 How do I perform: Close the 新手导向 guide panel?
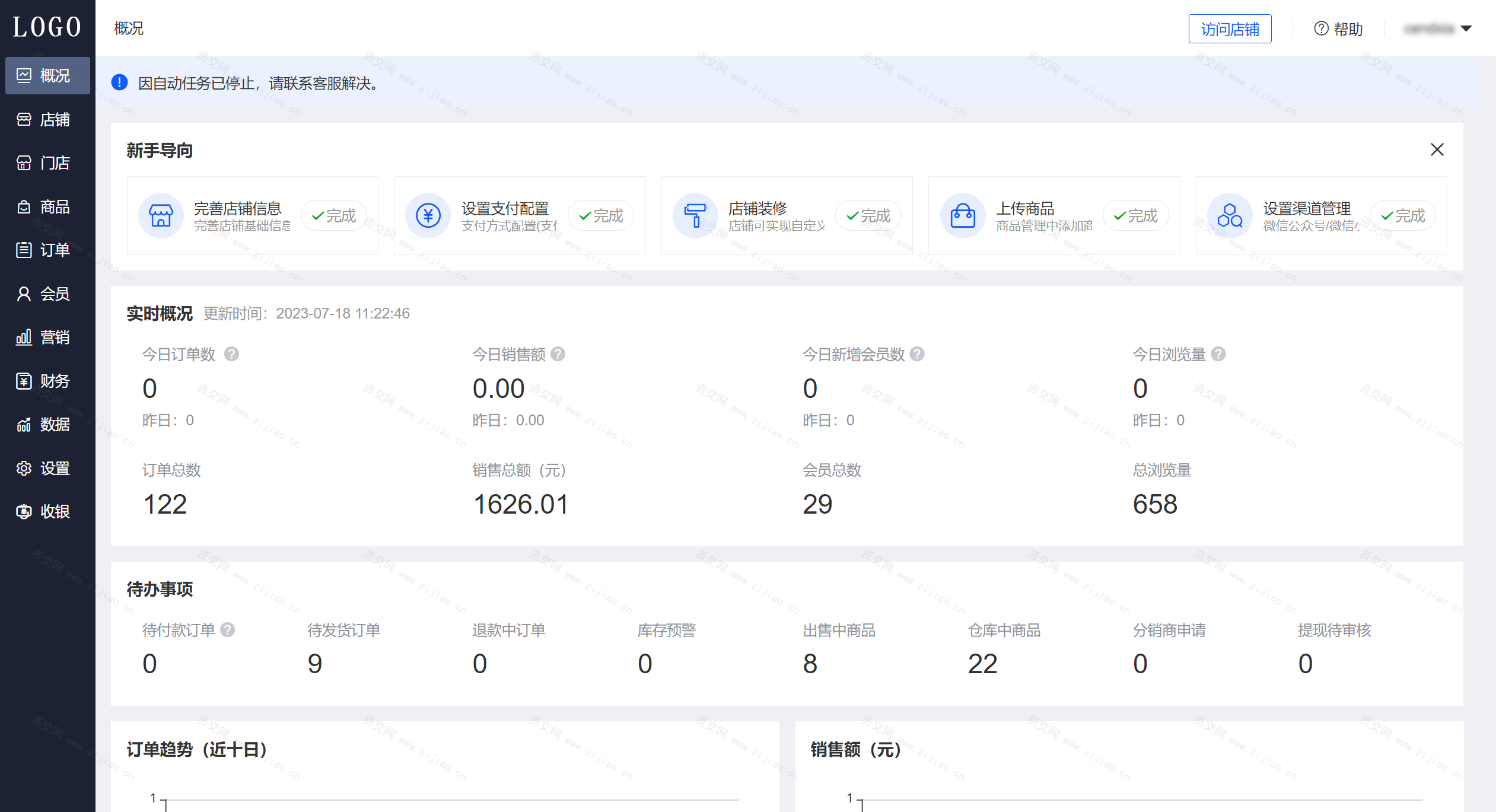1437,149
